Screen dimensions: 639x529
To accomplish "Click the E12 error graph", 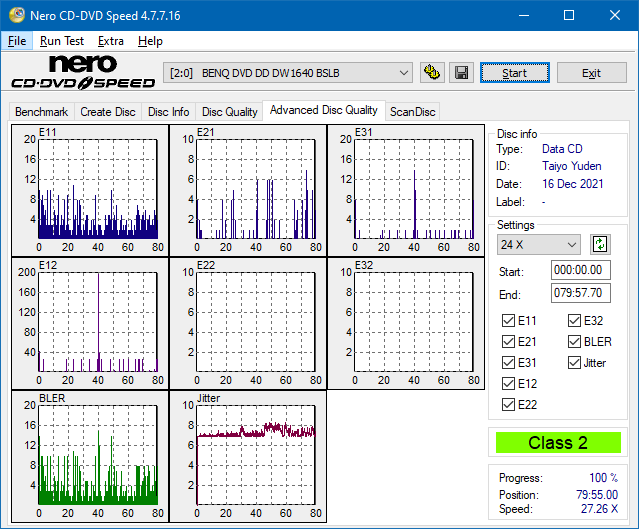I will [x=90, y=323].
